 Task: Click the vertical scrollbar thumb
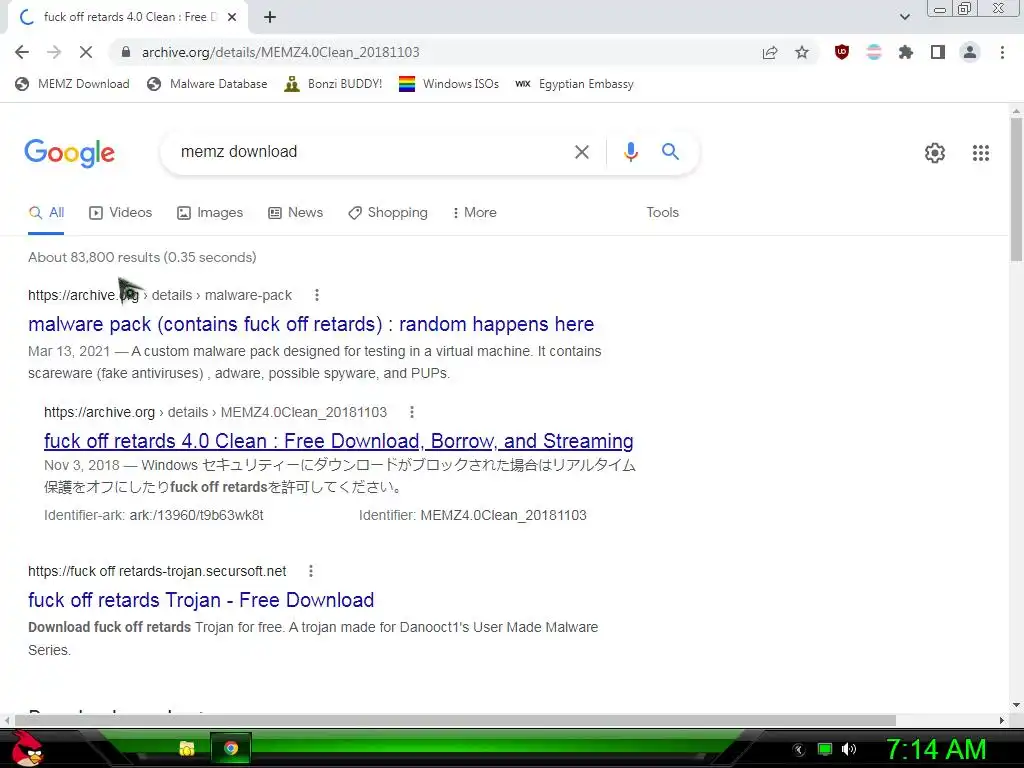[1016, 189]
